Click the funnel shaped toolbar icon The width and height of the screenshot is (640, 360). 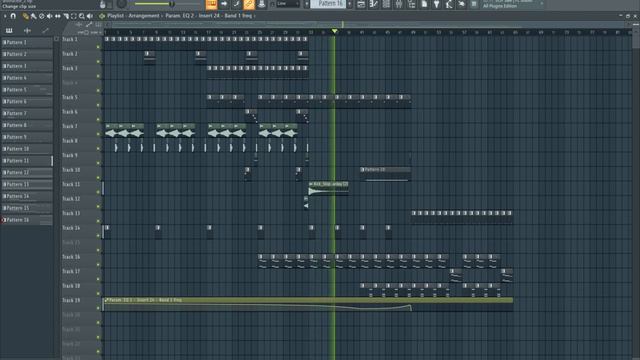coord(436,4)
